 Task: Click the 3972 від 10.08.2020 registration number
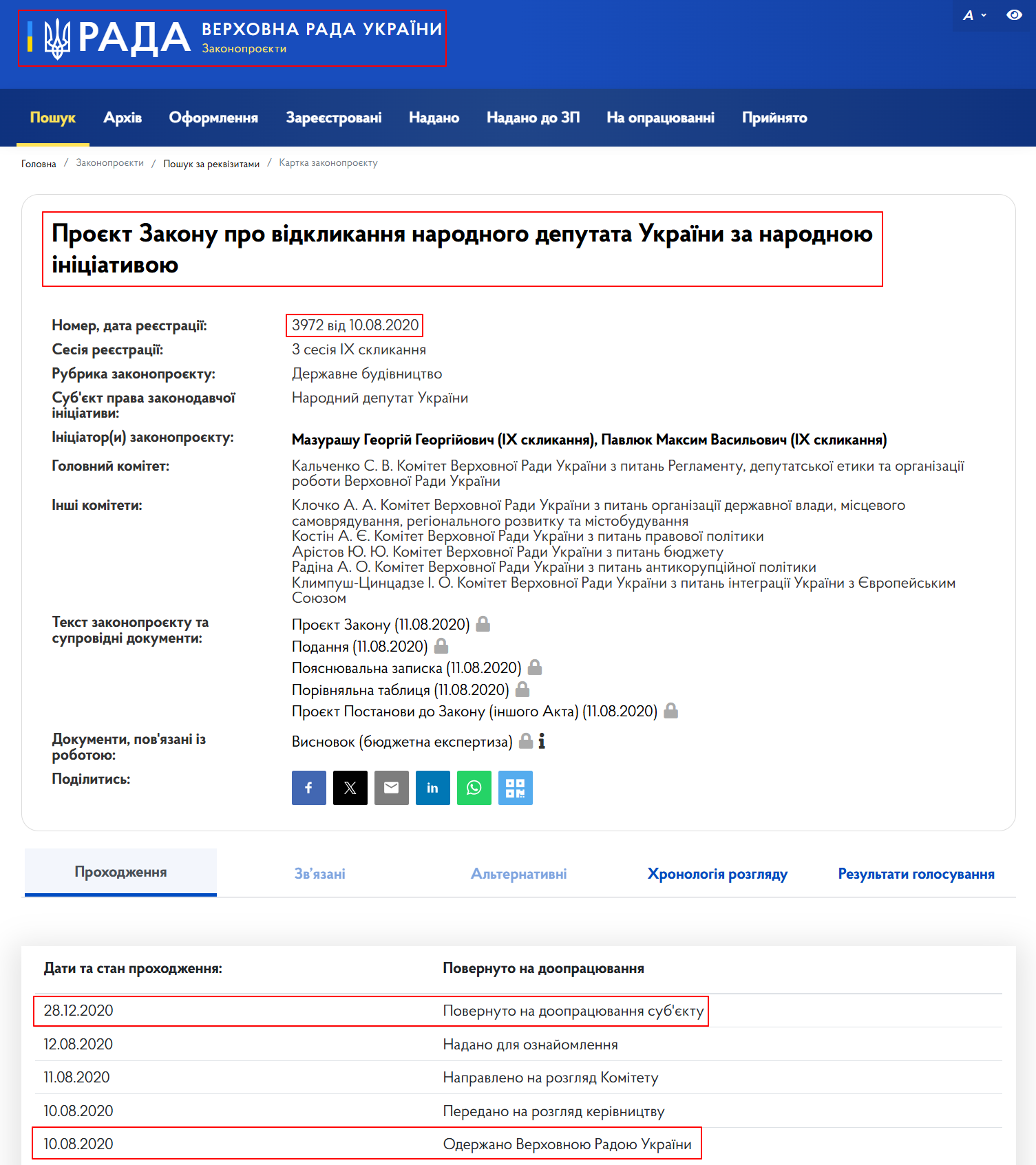click(x=355, y=325)
